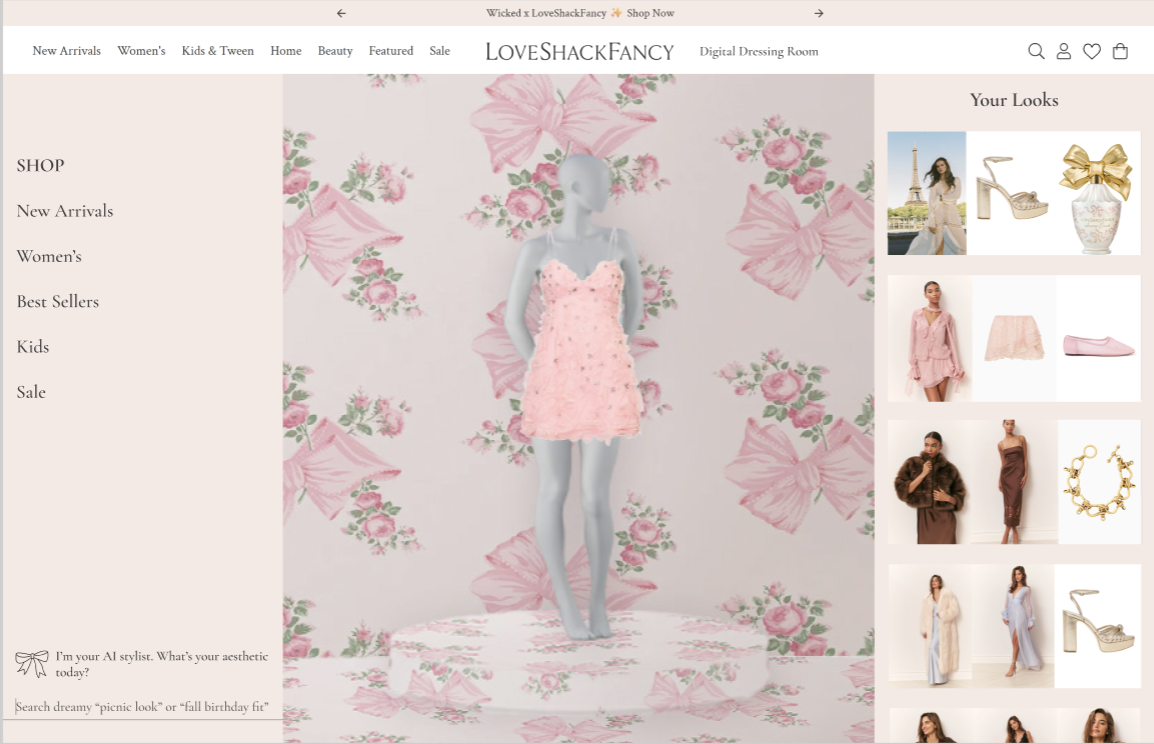
Task: Open Beauty menu item
Action: point(335,51)
